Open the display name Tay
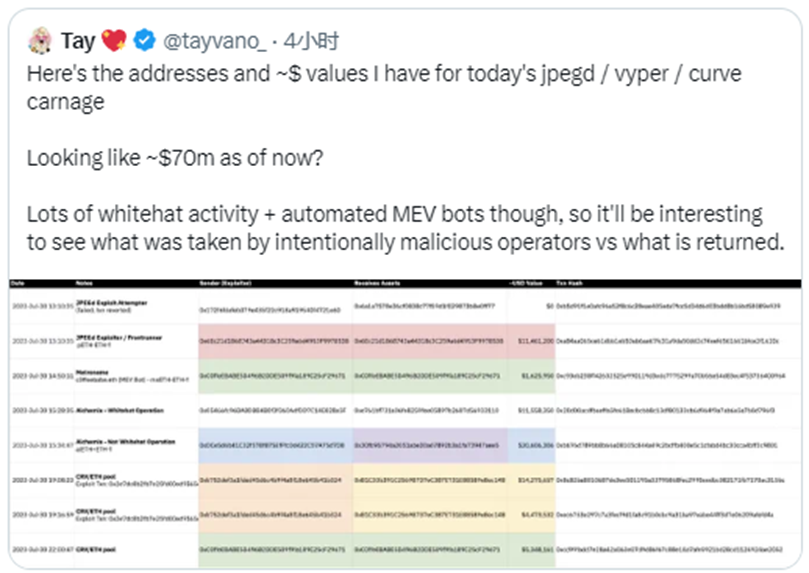The image size is (809, 573). pyautogui.click(x=78, y=41)
